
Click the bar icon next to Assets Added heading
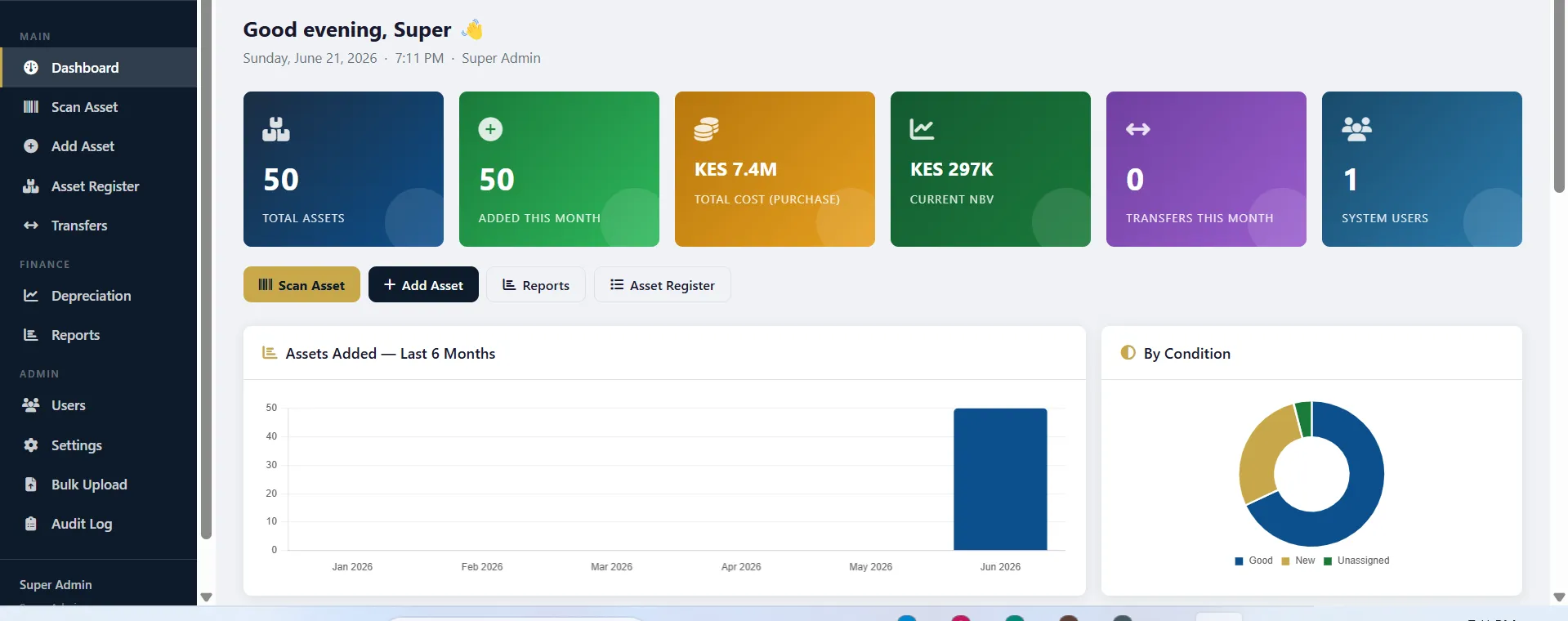[270, 353]
